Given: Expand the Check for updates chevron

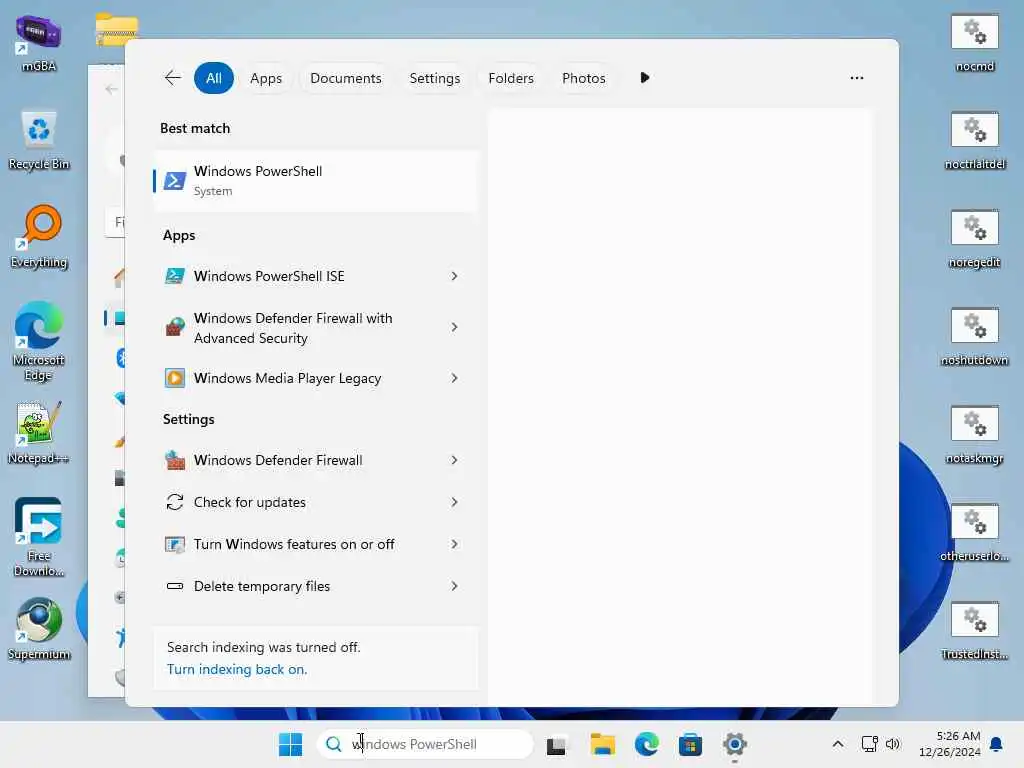Looking at the screenshot, I should pos(455,502).
